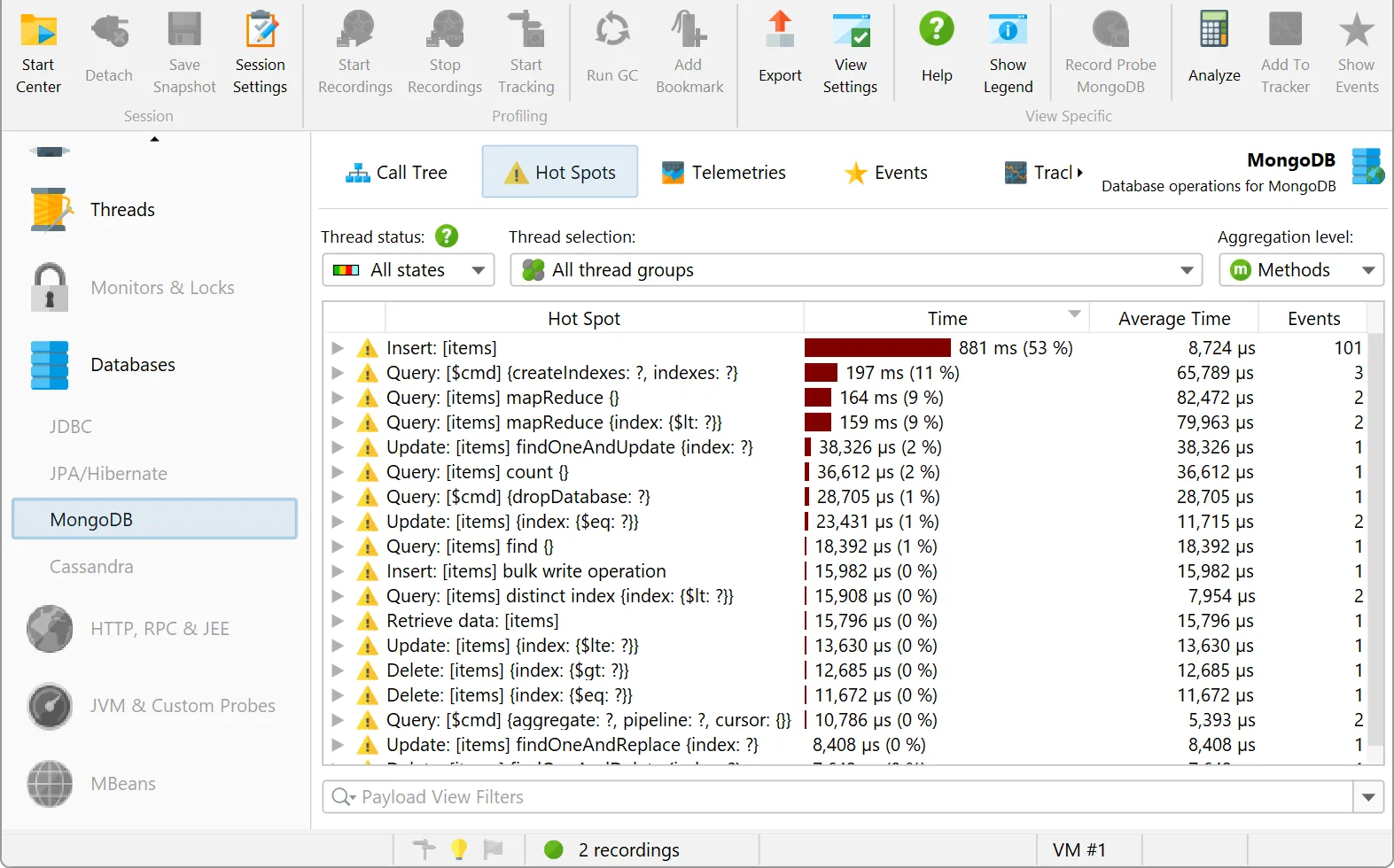Change the Aggregation level Methods dropdown
This screenshot has width=1394, height=868.
click(x=1300, y=270)
